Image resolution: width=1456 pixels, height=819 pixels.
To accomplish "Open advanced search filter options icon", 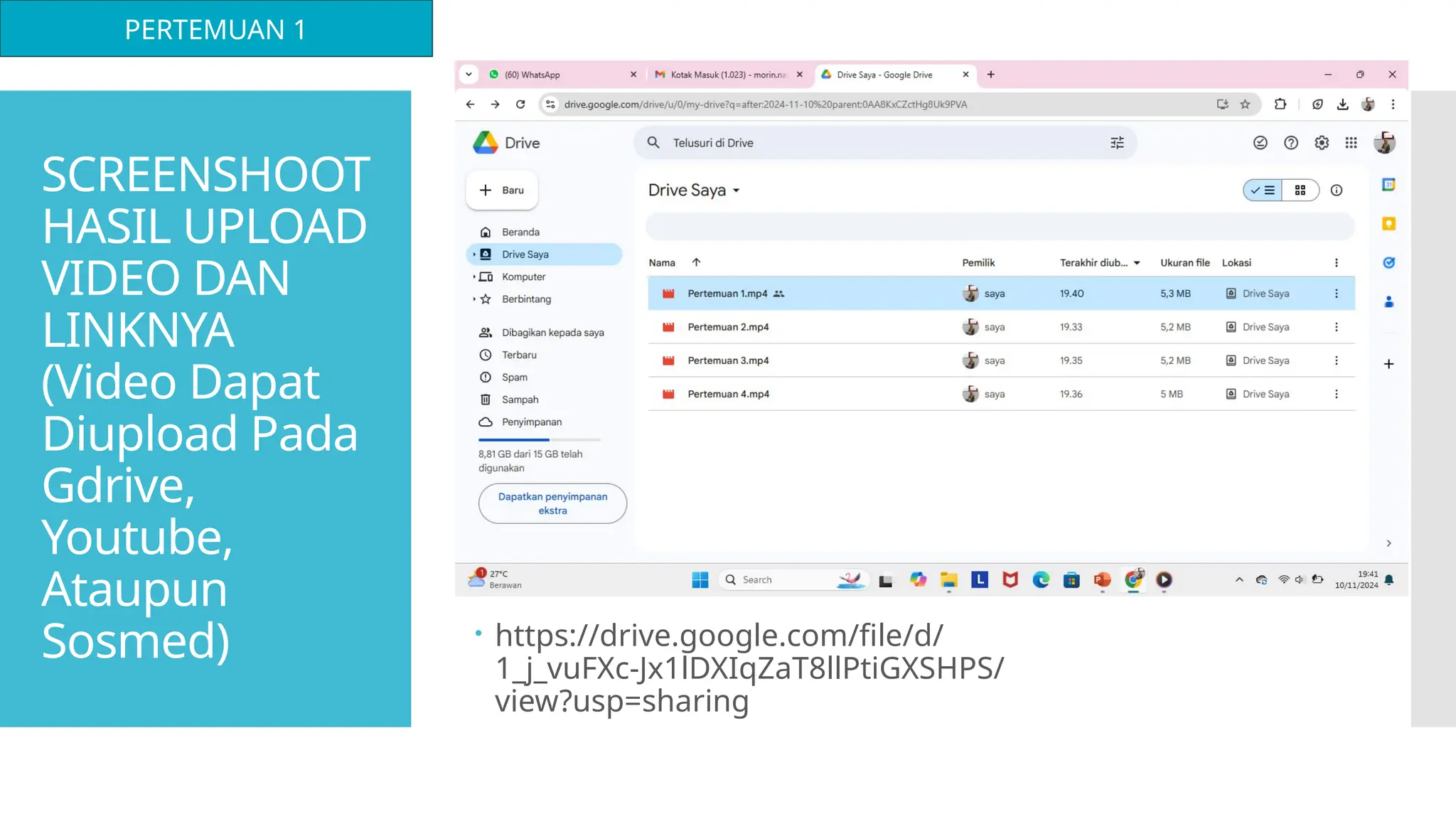I will (x=1117, y=143).
